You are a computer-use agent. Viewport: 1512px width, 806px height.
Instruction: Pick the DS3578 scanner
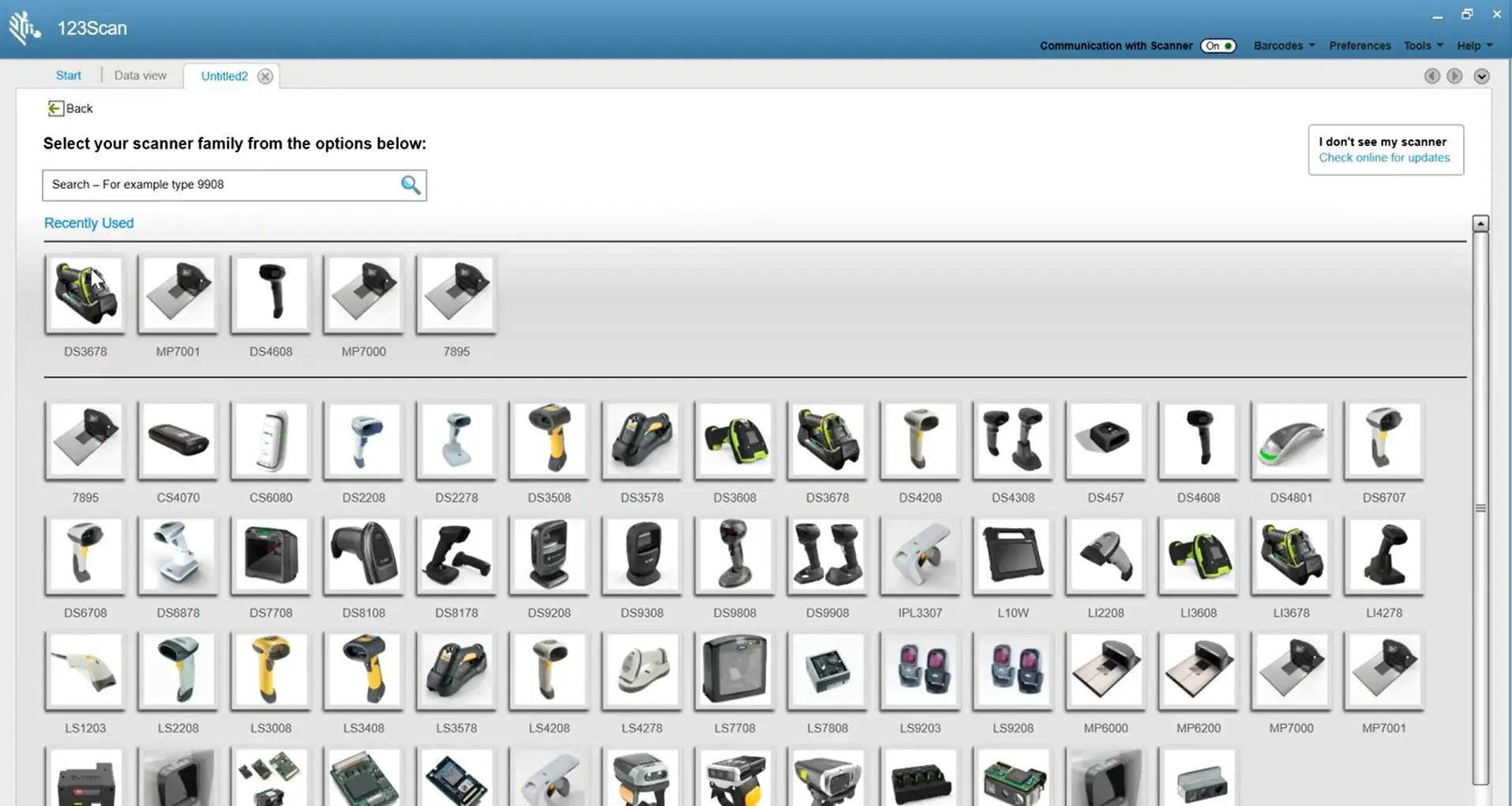[x=642, y=440]
